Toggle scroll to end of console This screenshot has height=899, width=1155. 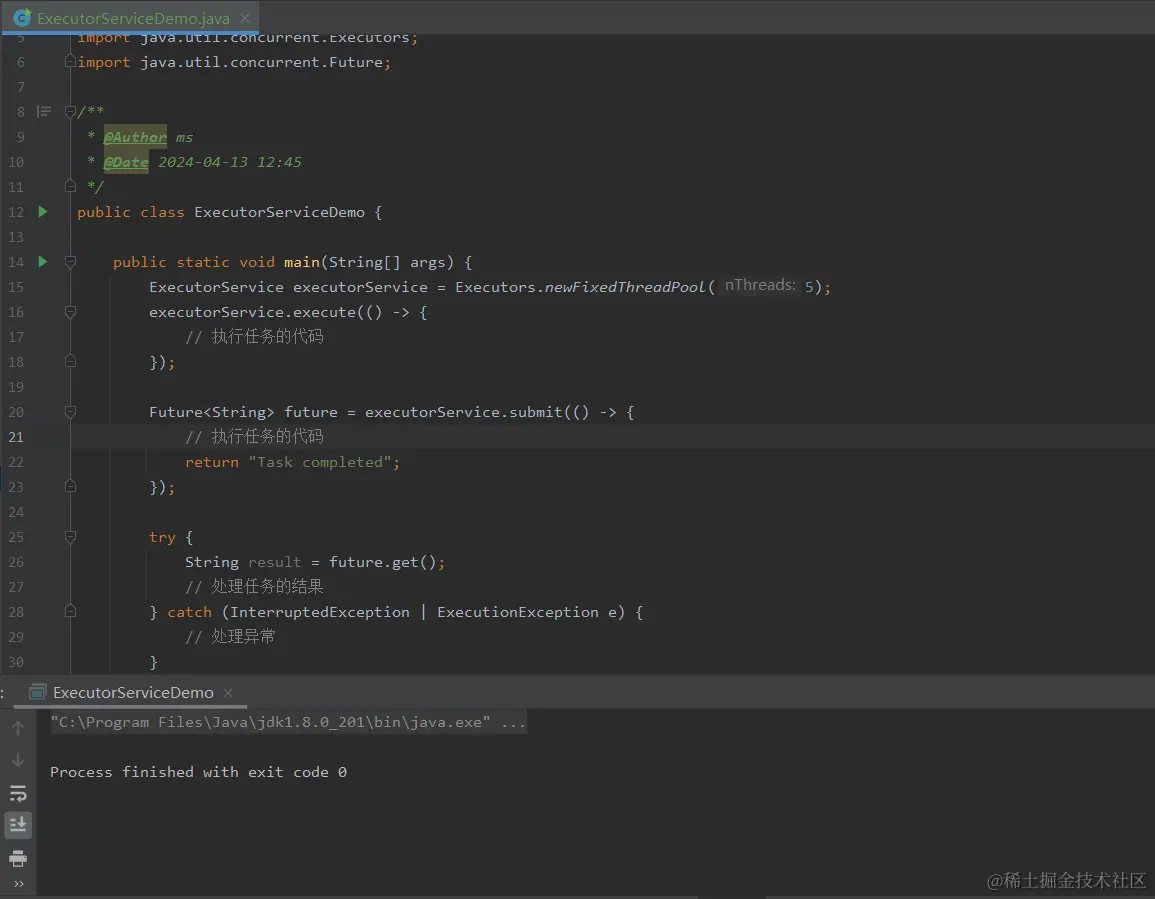(18, 825)
